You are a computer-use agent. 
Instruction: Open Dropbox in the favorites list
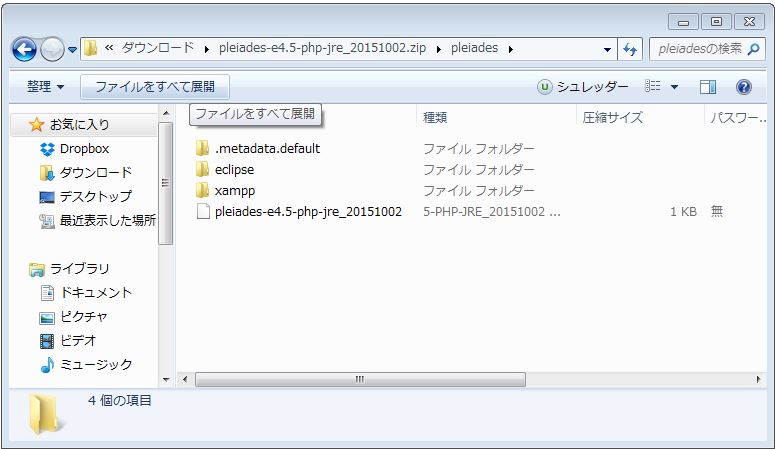coord(84,148)
